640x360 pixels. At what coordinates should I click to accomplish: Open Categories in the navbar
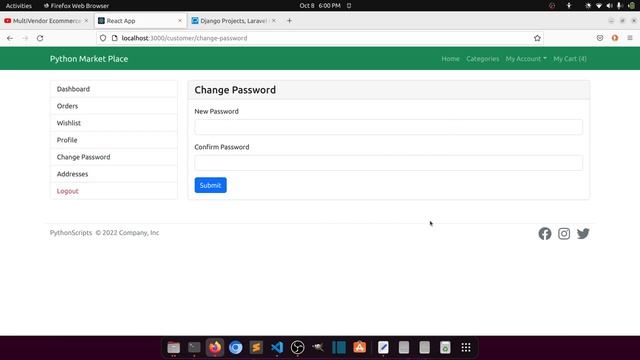coord(482,59)
